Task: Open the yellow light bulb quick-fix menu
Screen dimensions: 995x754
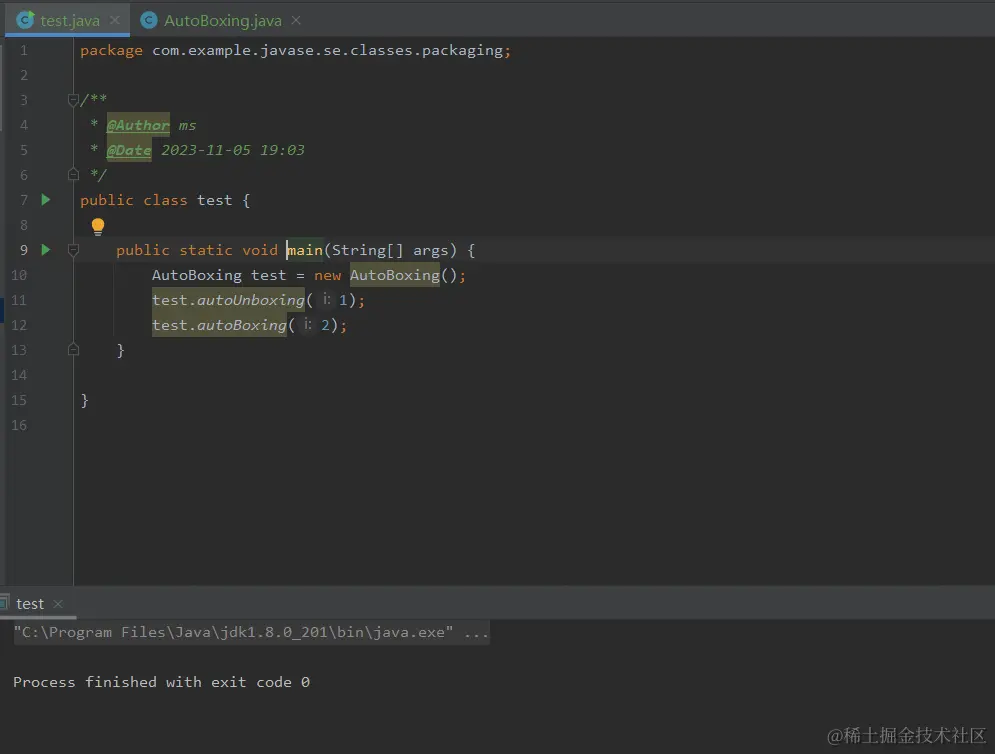Action: point(98,227)
